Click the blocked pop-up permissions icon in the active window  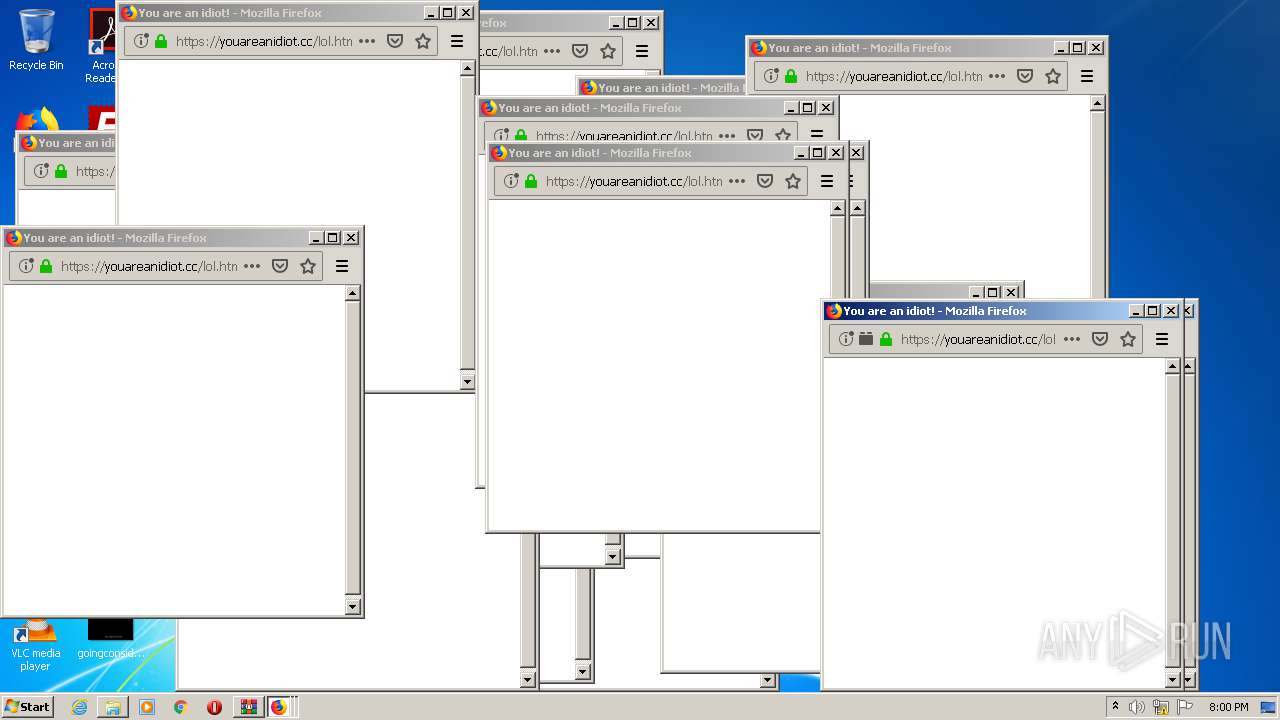click(865, 339)
